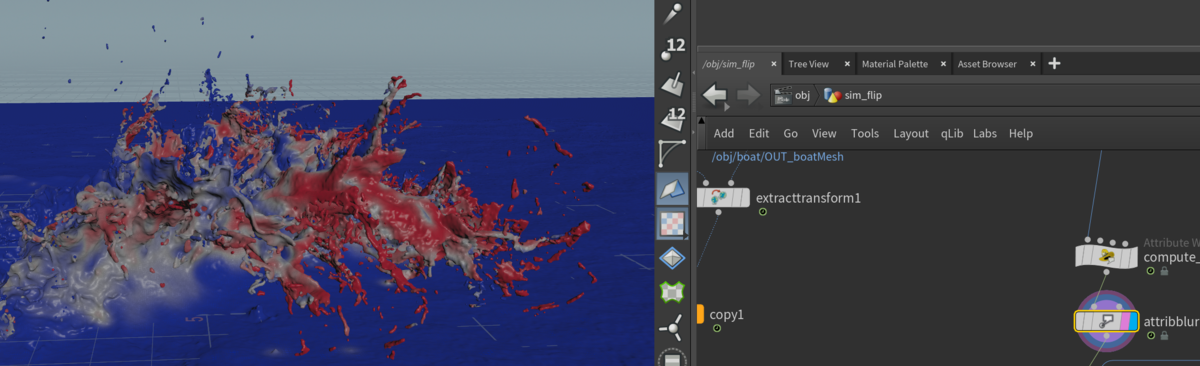Image resolution: width=1200 pixels, height=366 pixels.
Task: Click 'sim_flip' path segment text
Action: 863,96
